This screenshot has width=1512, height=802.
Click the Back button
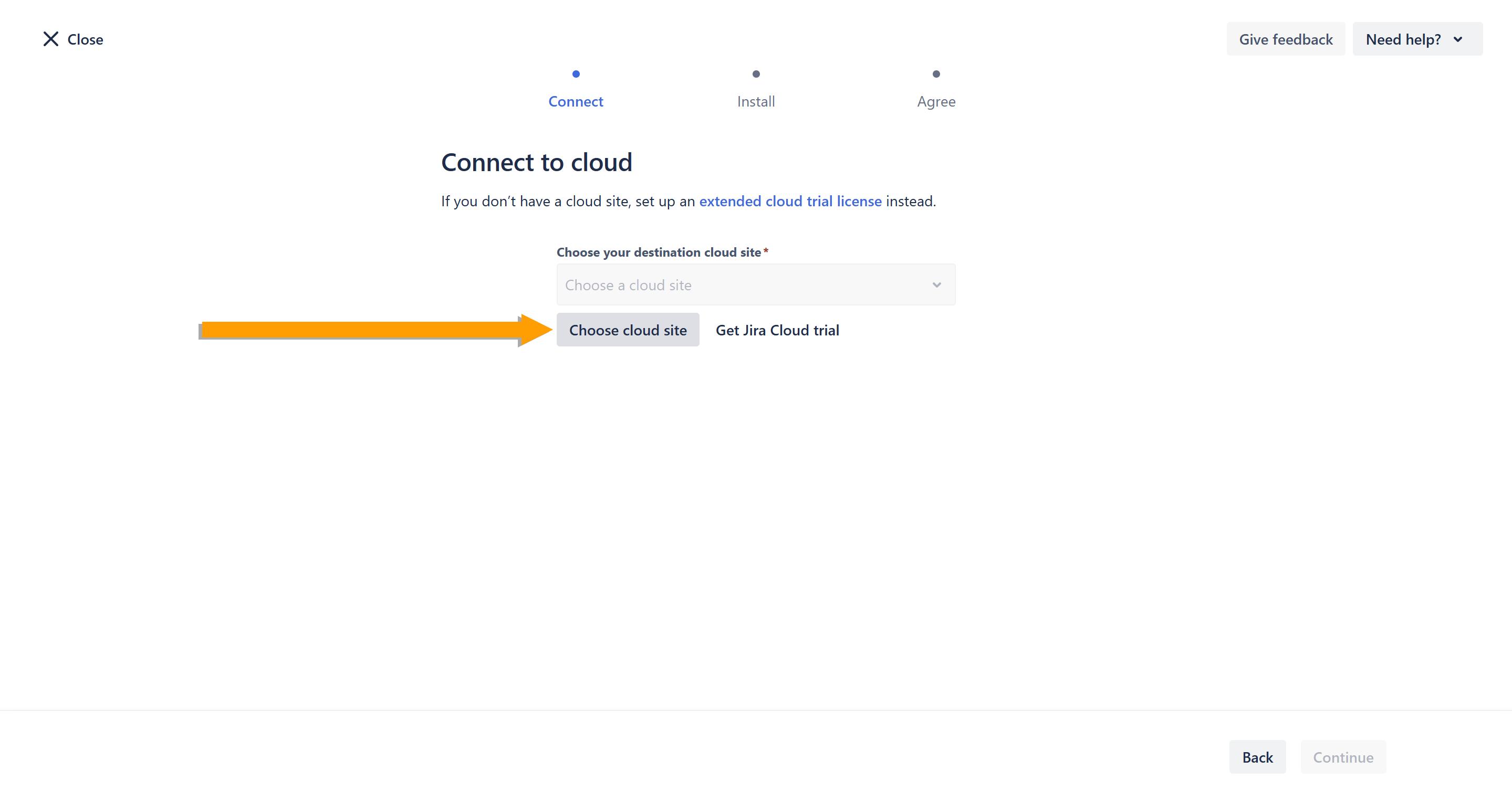click(1257, 757)
